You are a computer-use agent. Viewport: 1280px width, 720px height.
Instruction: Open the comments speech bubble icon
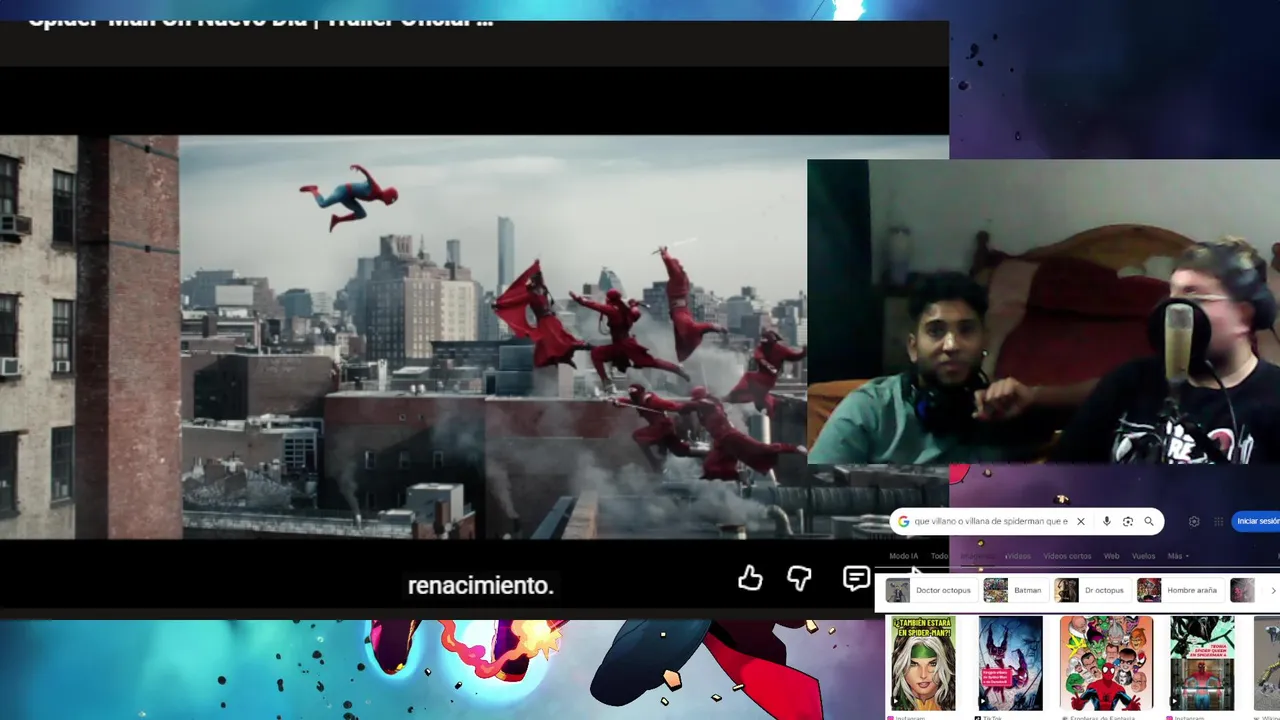856,578
